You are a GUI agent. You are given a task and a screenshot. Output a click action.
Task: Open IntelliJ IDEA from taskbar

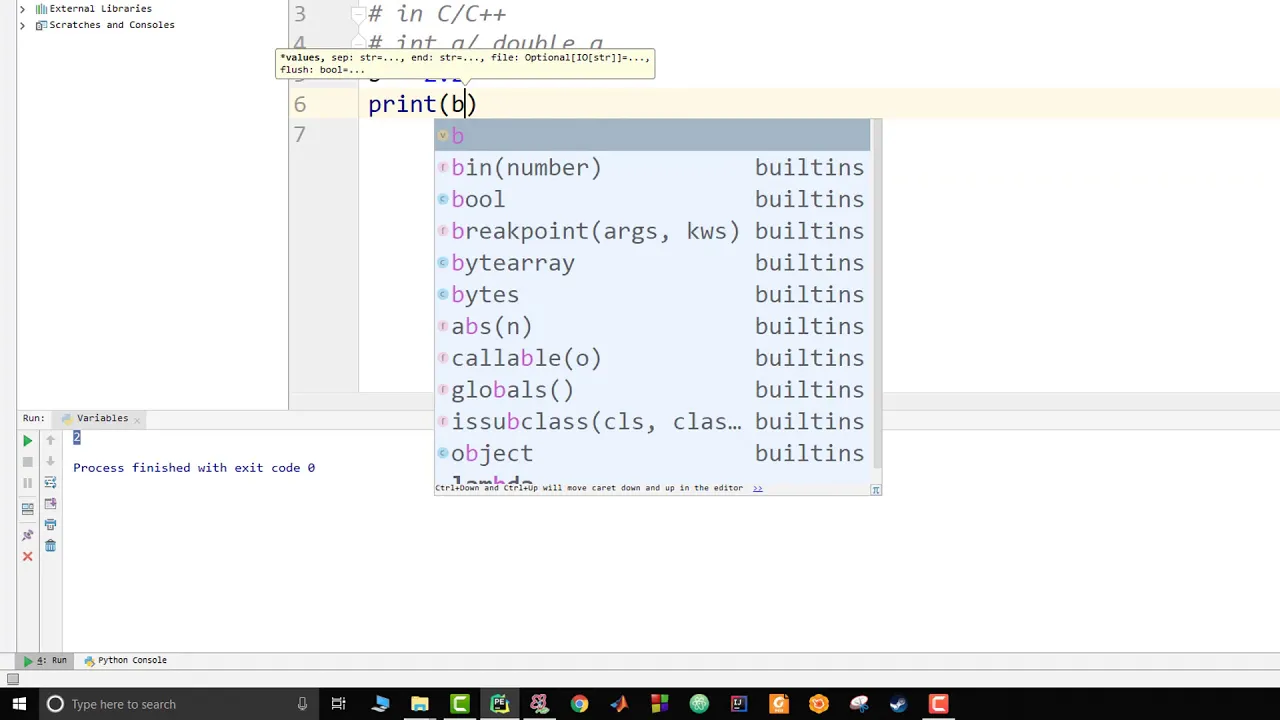click(739, 704)
